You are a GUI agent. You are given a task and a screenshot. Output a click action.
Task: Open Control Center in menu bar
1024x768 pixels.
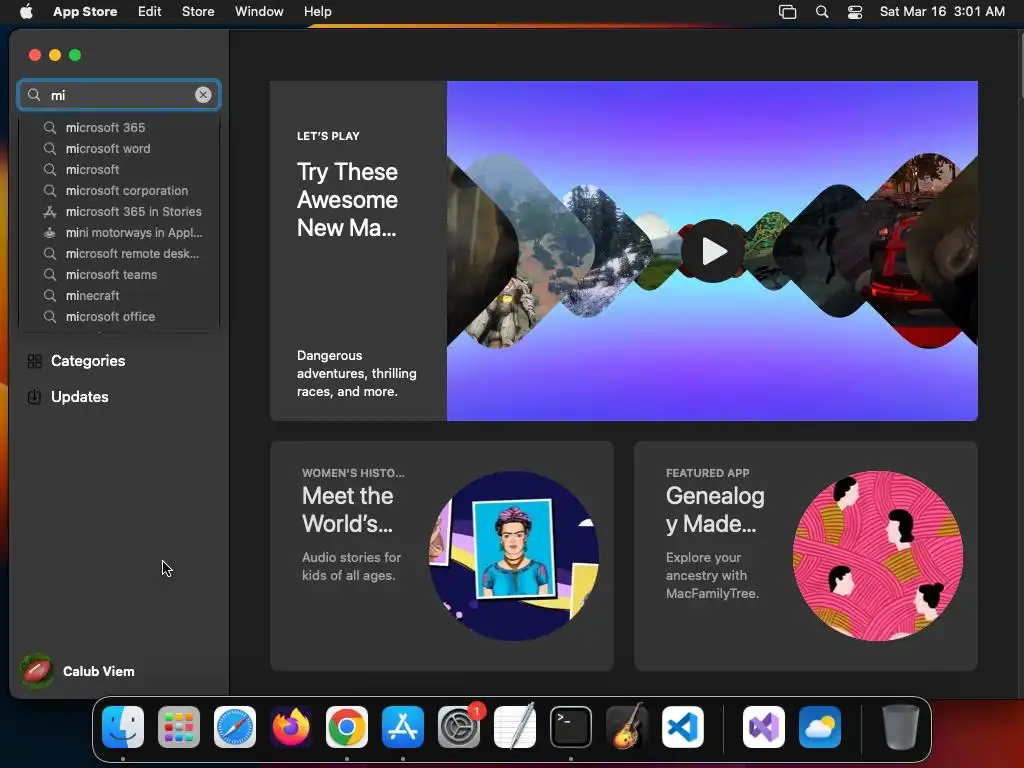tap(855, 12)
